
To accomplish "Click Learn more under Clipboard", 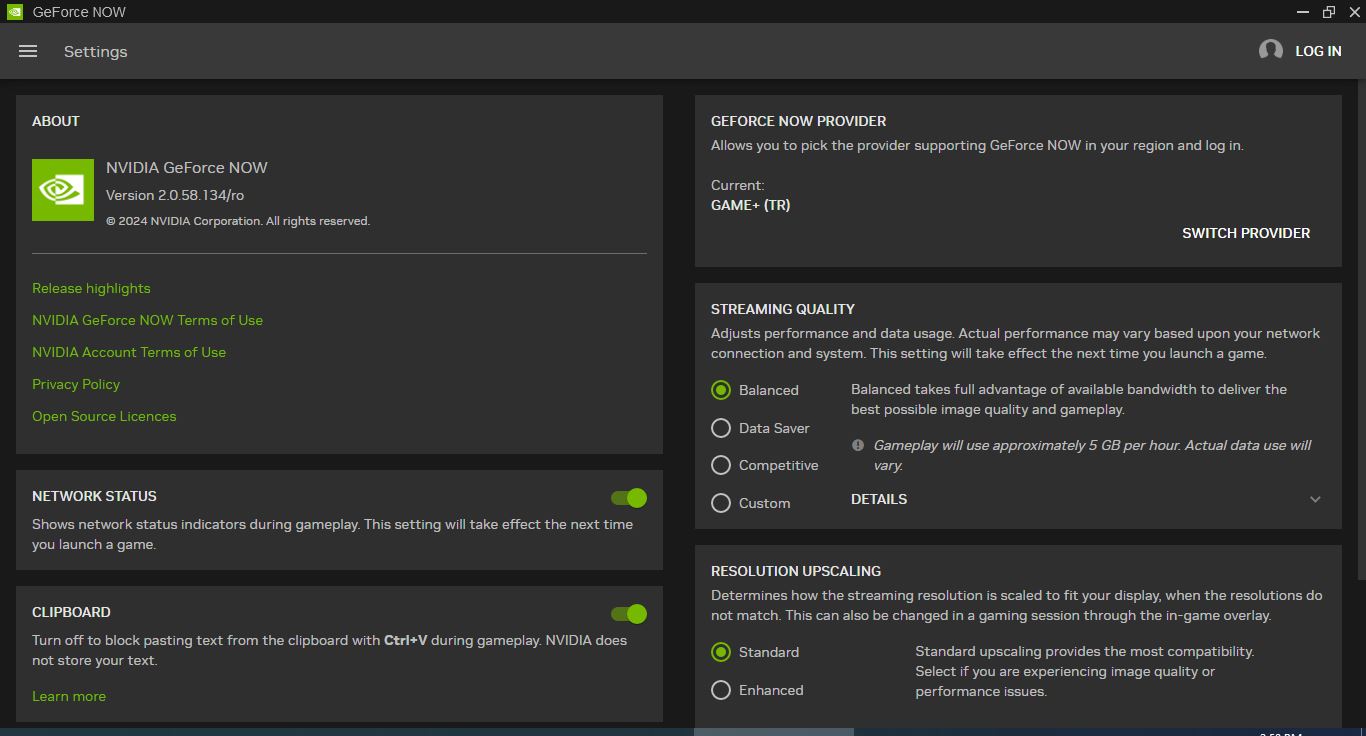I will tap(69, 696).
